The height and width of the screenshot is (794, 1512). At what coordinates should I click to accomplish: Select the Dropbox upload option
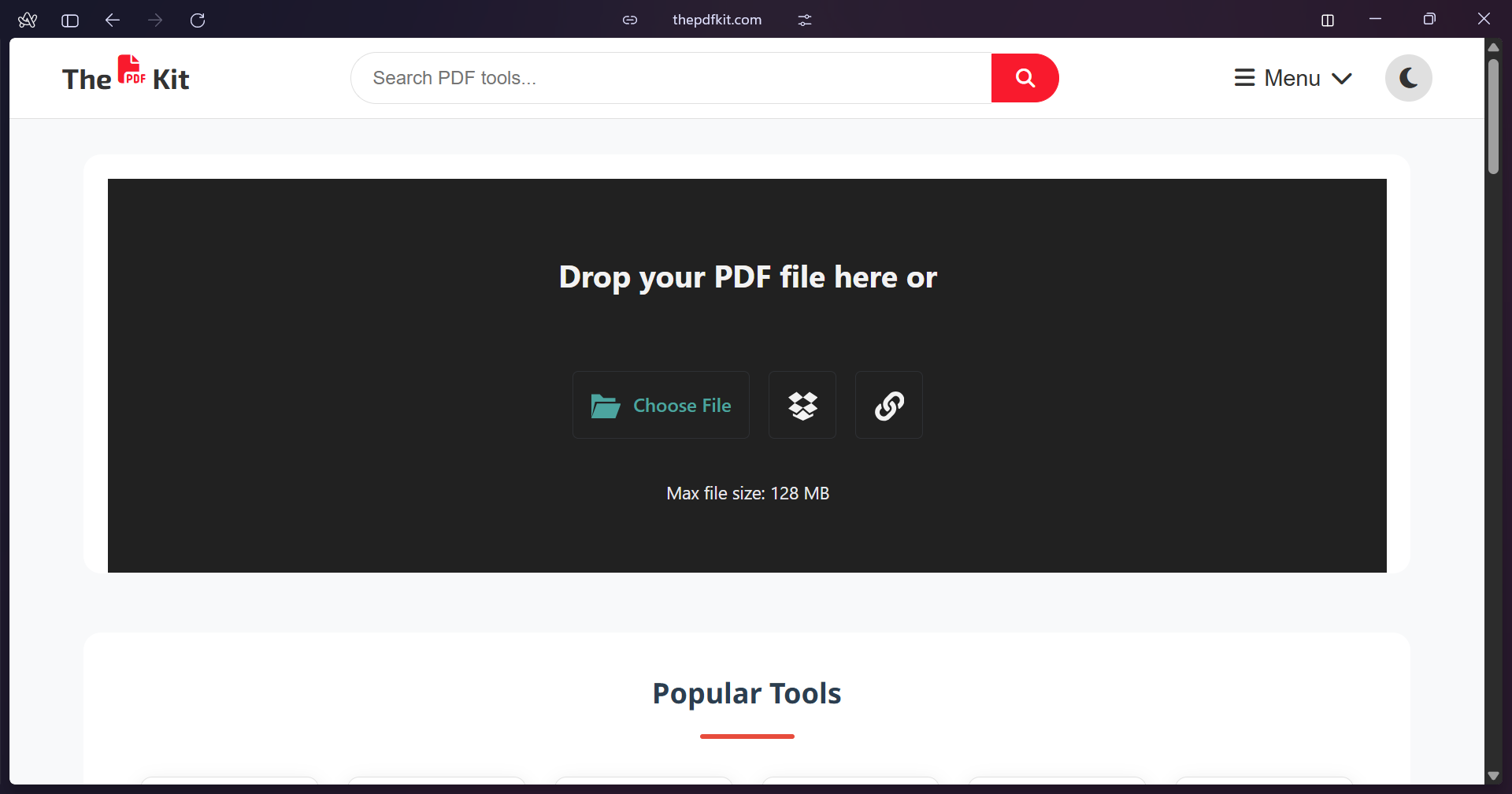pos(802,405)
